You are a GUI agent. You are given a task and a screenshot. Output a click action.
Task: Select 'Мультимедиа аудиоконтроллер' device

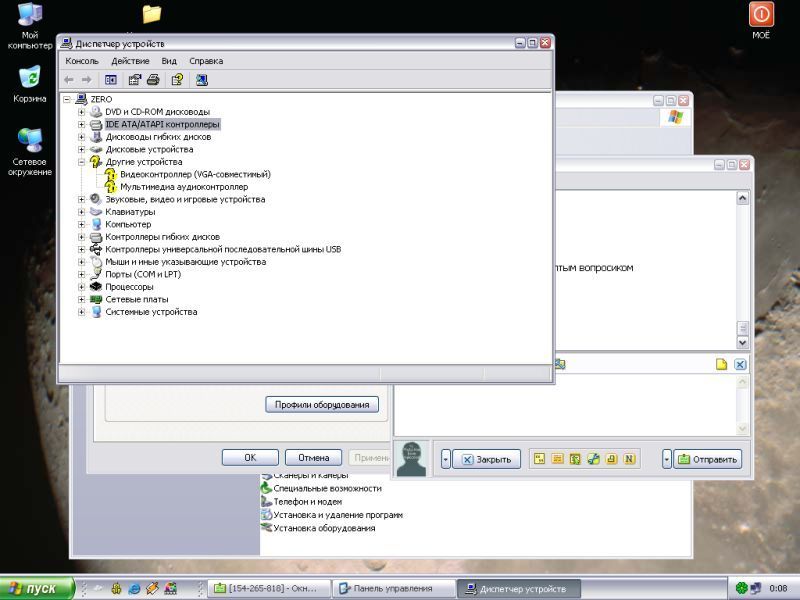184,187
